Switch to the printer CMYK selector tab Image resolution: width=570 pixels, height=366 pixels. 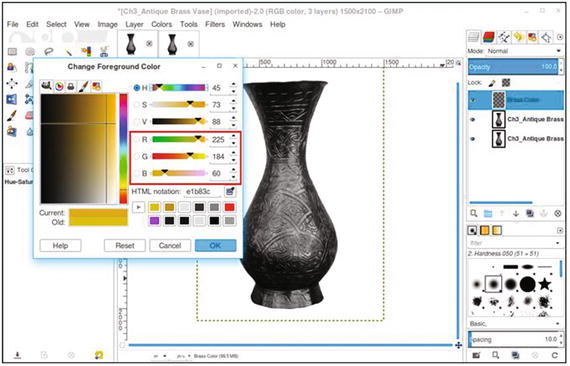[x=71, y=87]
